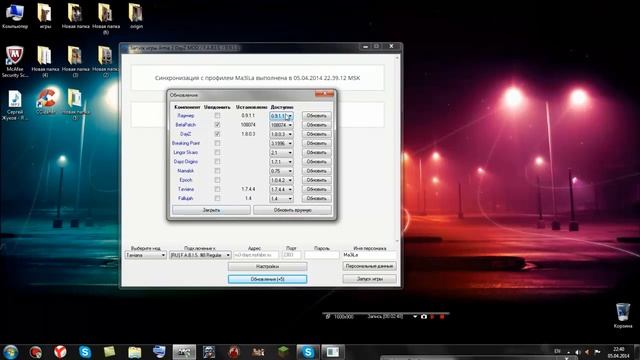Open the игры folder on desktop

pos(45,16)
